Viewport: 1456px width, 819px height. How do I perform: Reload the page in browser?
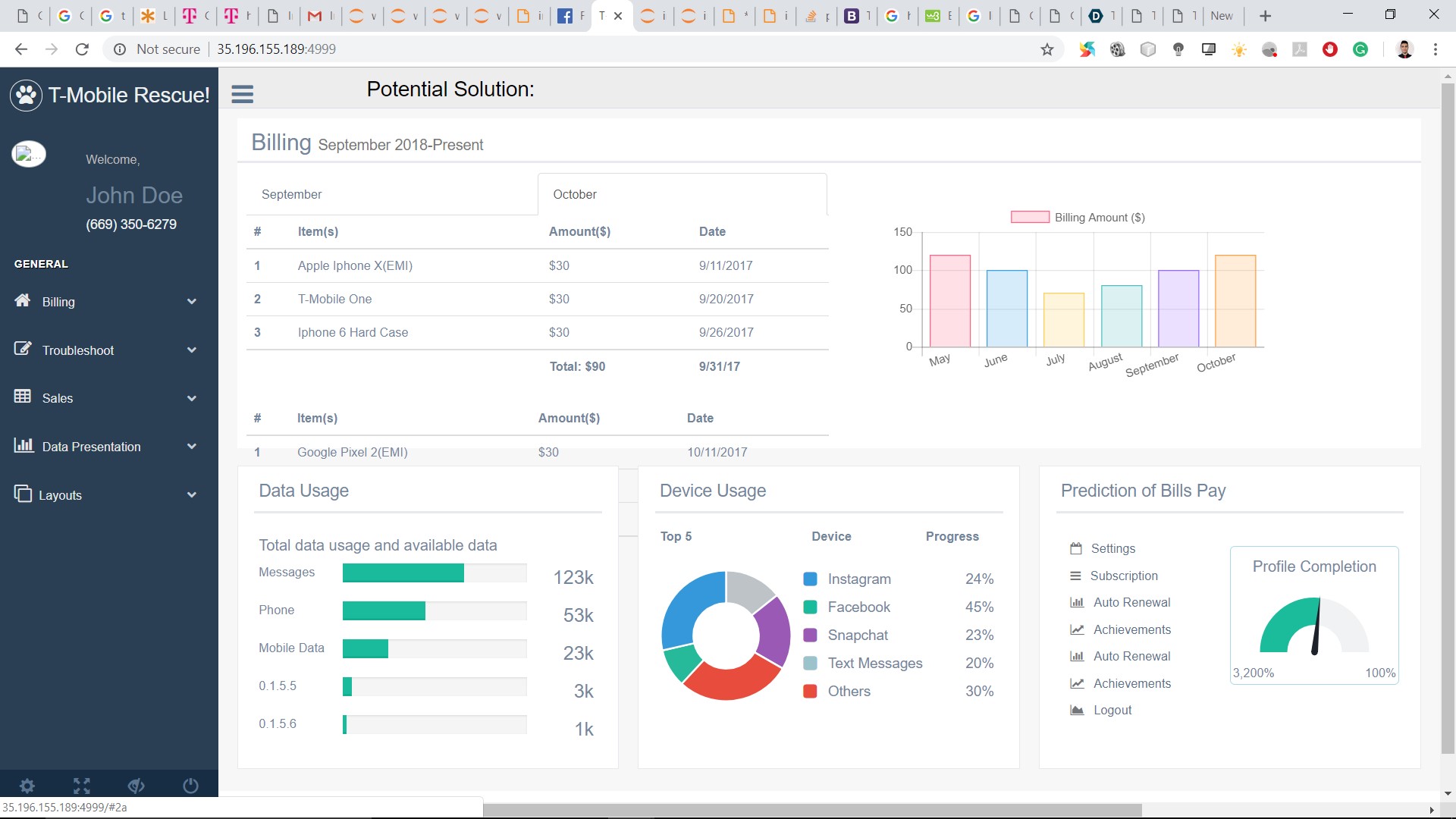(x=82, y=49)
